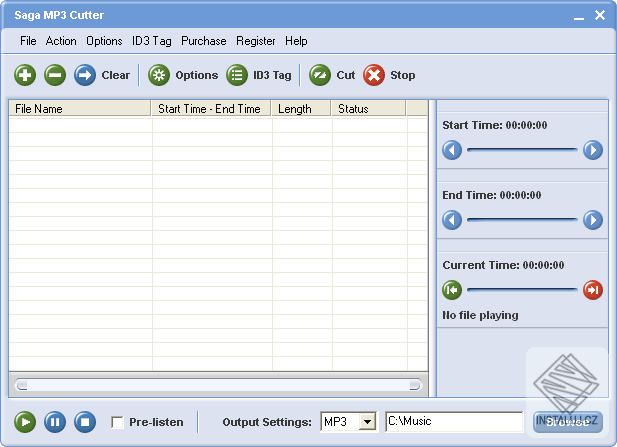This screenshot has width=617, height=447.
Task: Open the ID3 Tag menu
Action: click(151, 41)
